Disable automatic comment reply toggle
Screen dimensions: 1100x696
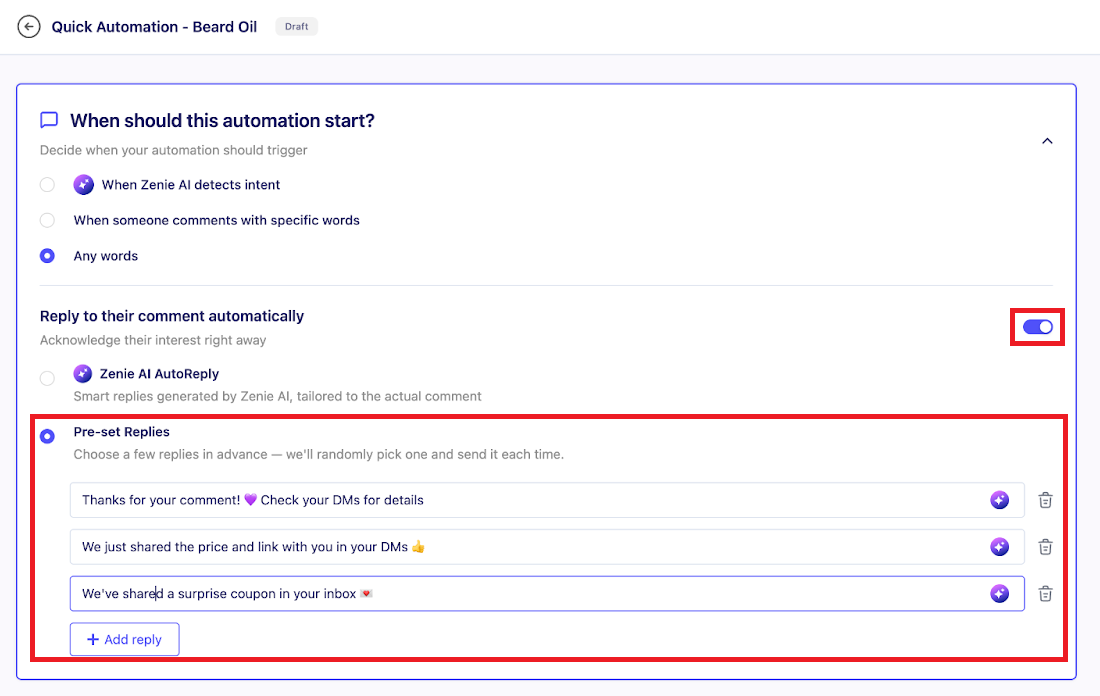point(1037,327)
